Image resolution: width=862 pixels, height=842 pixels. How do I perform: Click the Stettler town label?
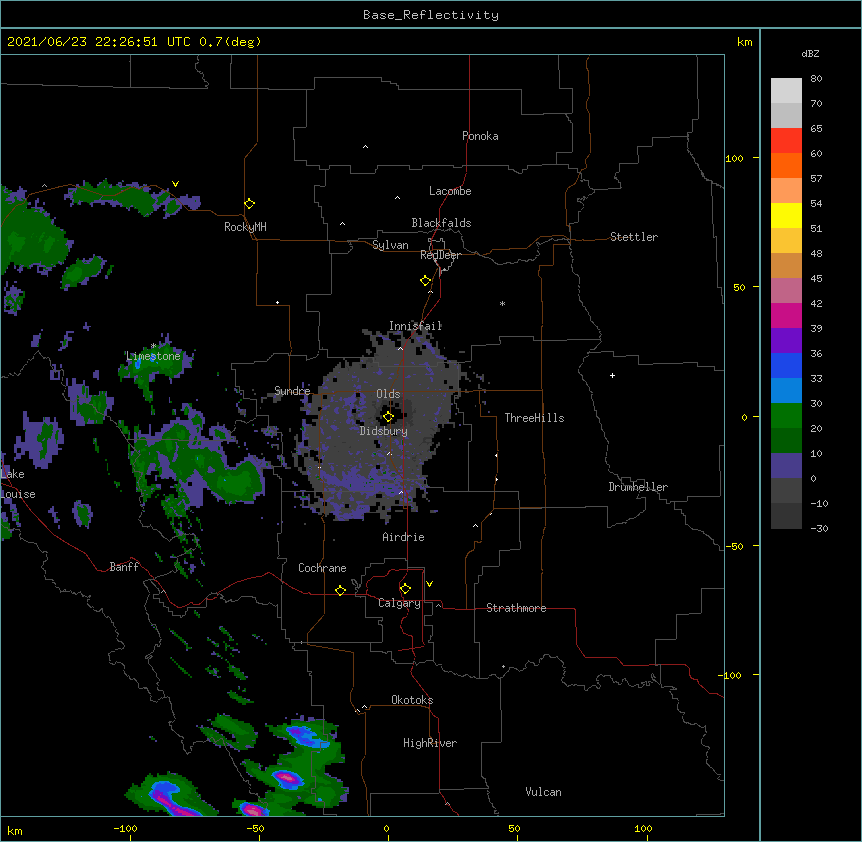click(634, 237)
